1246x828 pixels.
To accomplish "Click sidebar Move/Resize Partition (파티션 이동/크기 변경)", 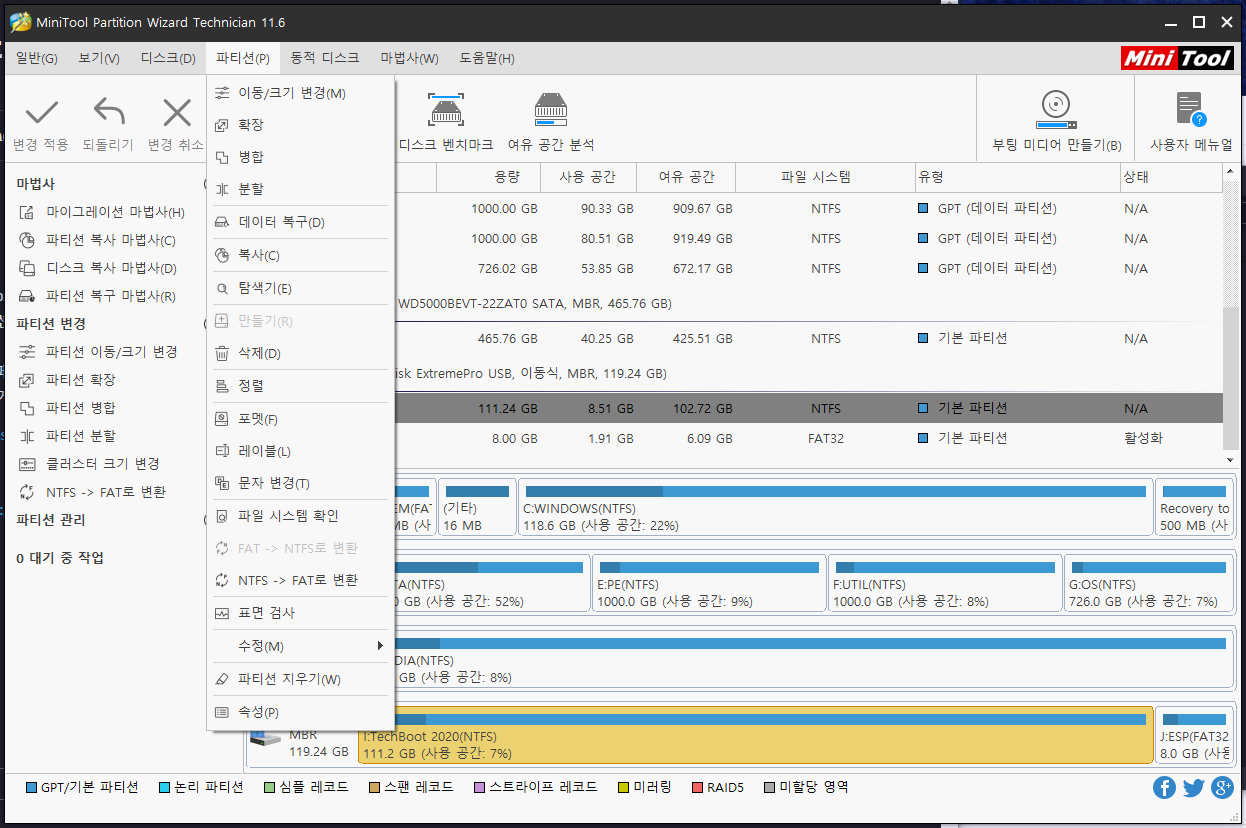I will pos(98,352).
